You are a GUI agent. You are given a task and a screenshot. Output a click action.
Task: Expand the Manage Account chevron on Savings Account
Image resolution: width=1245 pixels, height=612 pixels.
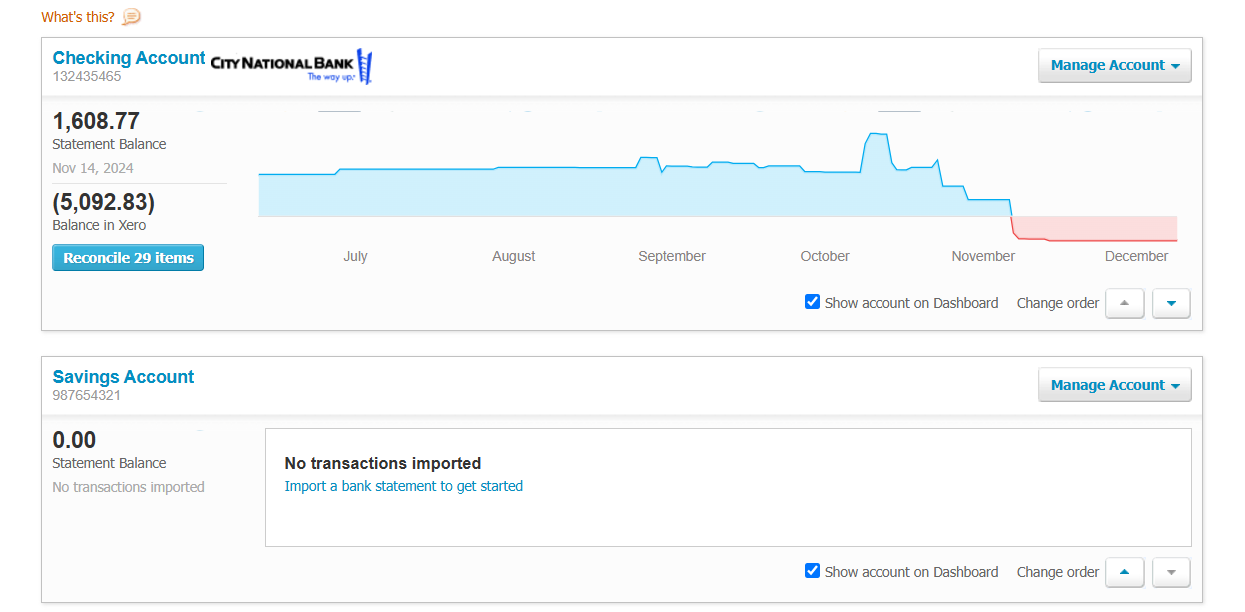point(1176,384)
